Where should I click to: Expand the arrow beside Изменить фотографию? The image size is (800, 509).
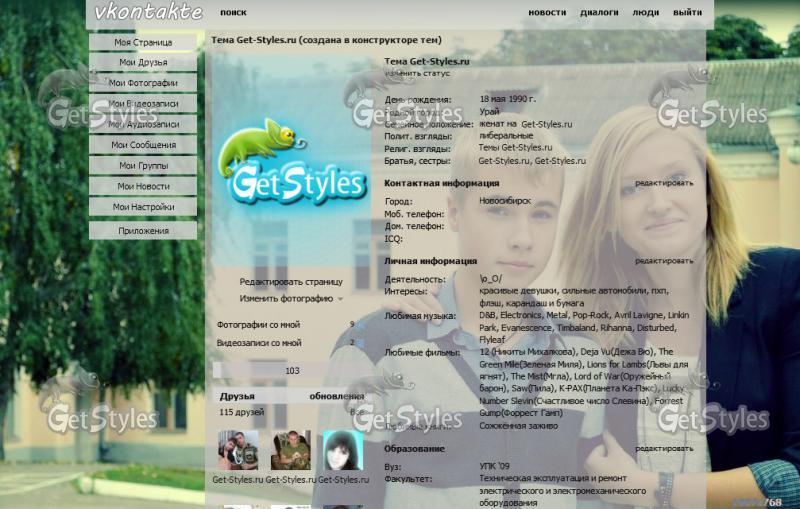coord(340,299)
